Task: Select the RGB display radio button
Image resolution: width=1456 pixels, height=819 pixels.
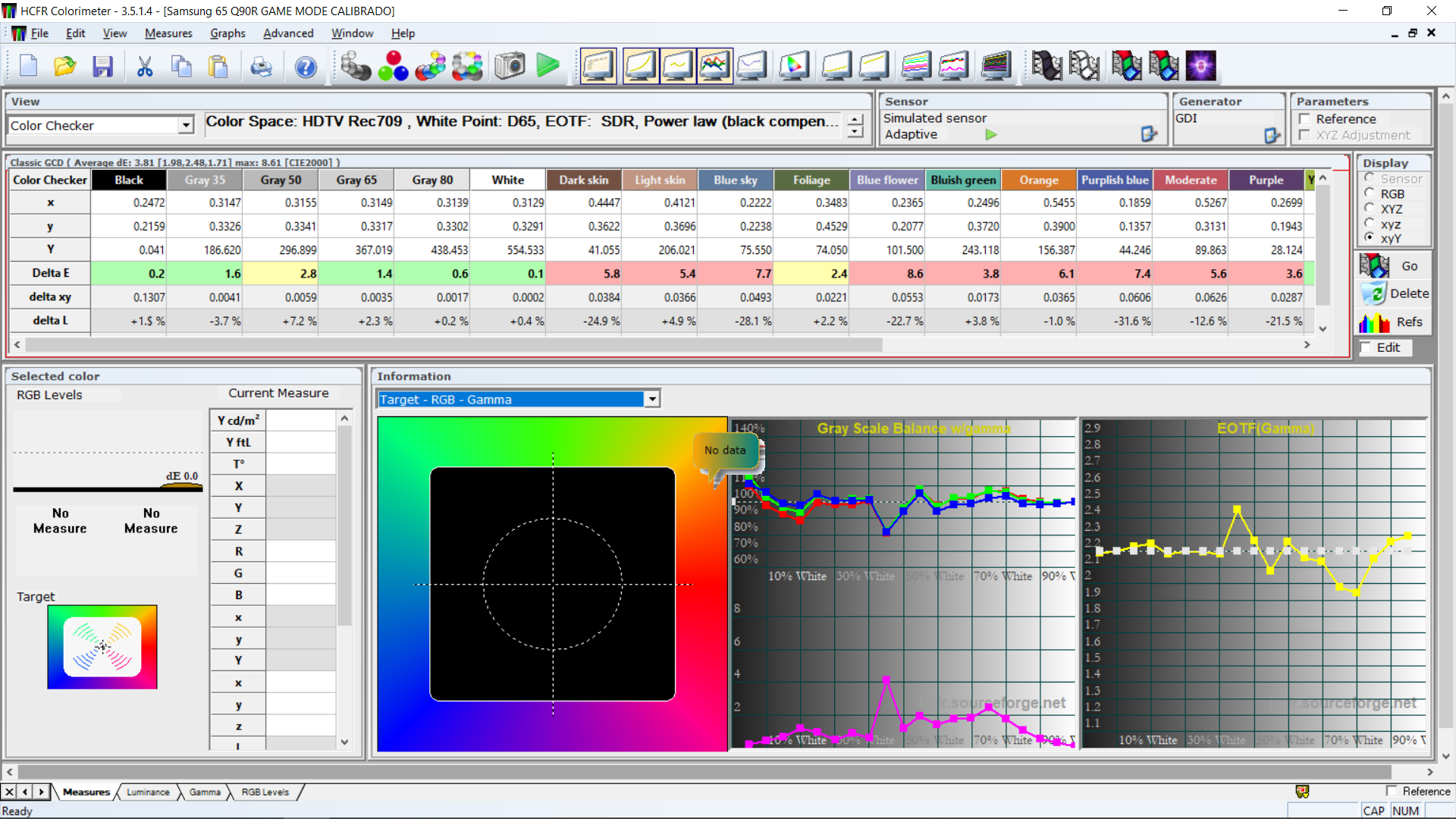Action: pos(1370,193)
